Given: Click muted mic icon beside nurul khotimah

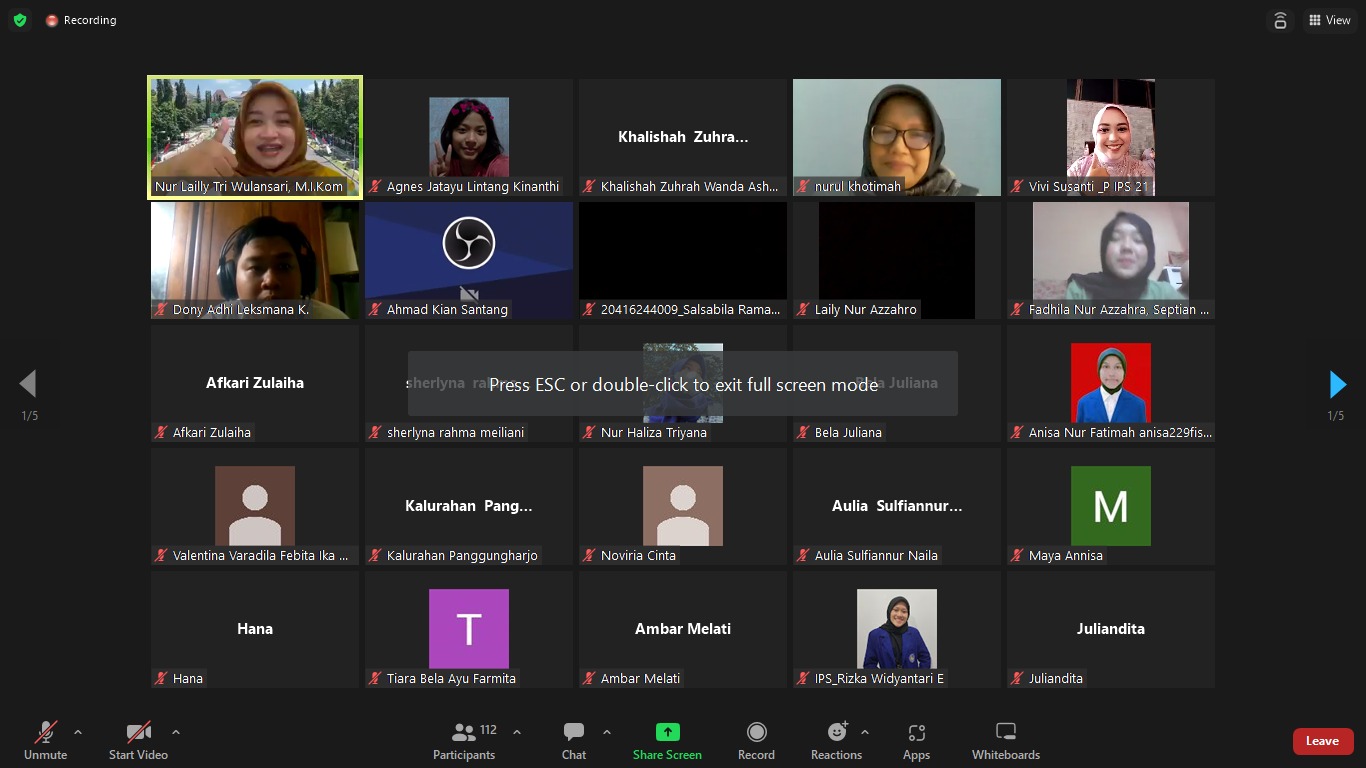Looking at the screenshot, I should pyautogui.click(x=804, y=186).
